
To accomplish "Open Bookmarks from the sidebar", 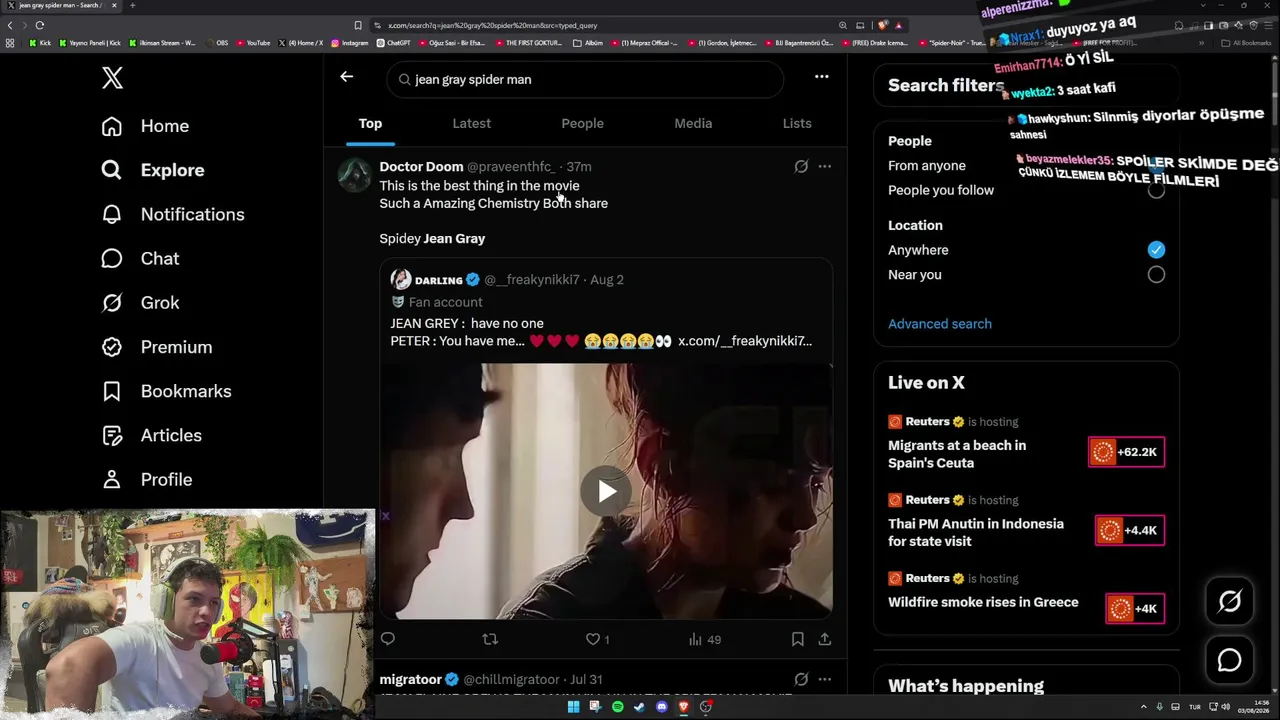I will (166, 391).
